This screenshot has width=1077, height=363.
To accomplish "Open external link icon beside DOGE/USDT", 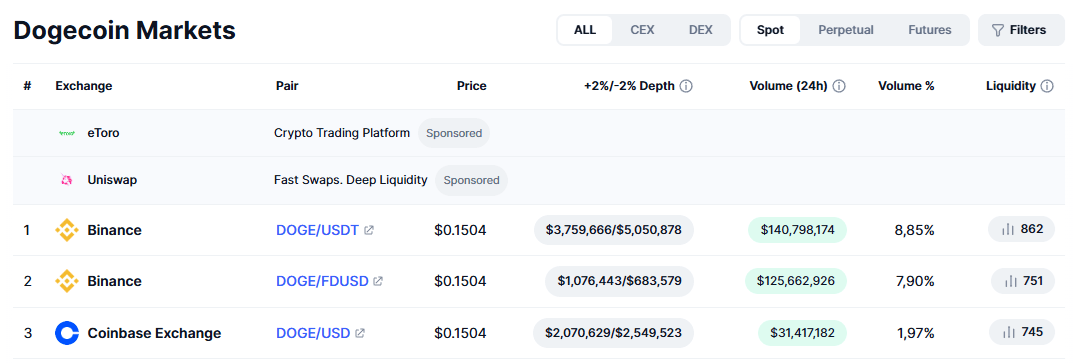I will [x=369, y=230].
